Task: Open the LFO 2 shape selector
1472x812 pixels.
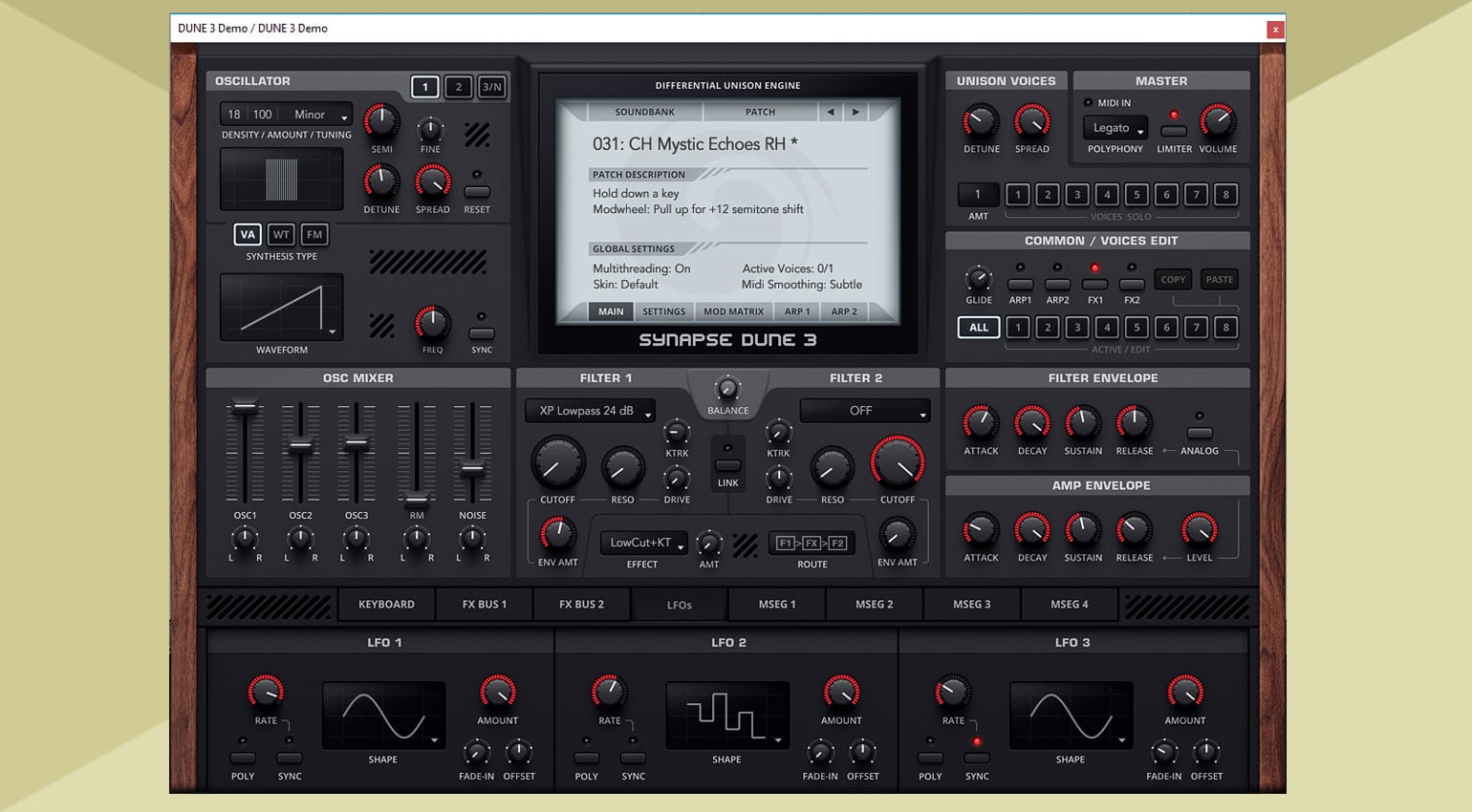Action: [x=727, y=716]
